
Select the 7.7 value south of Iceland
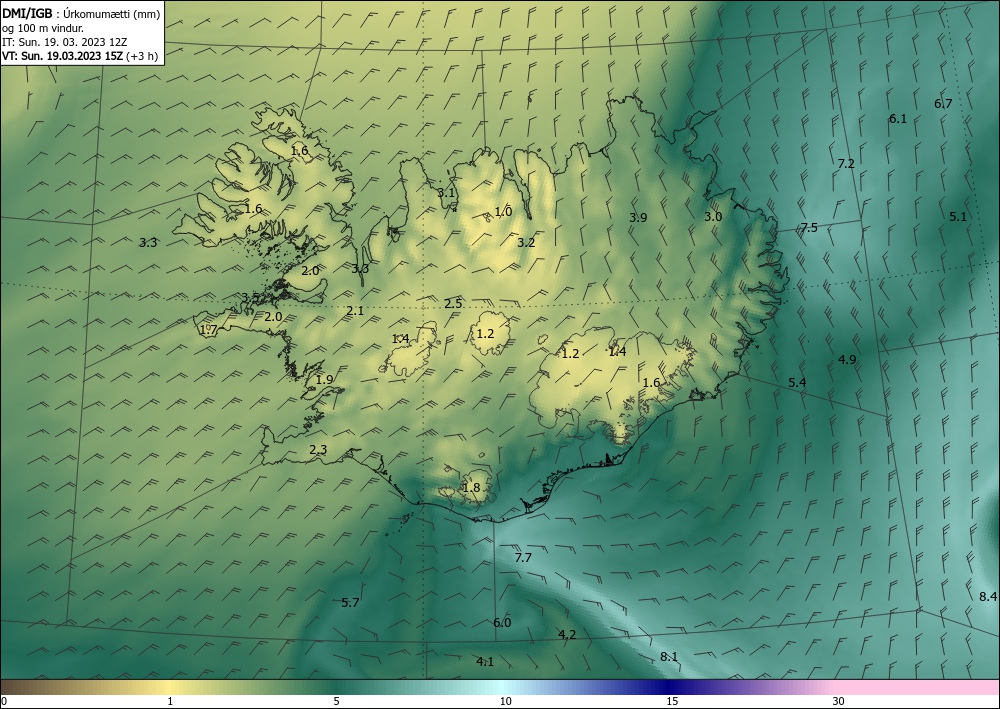[x=523, y=557]
